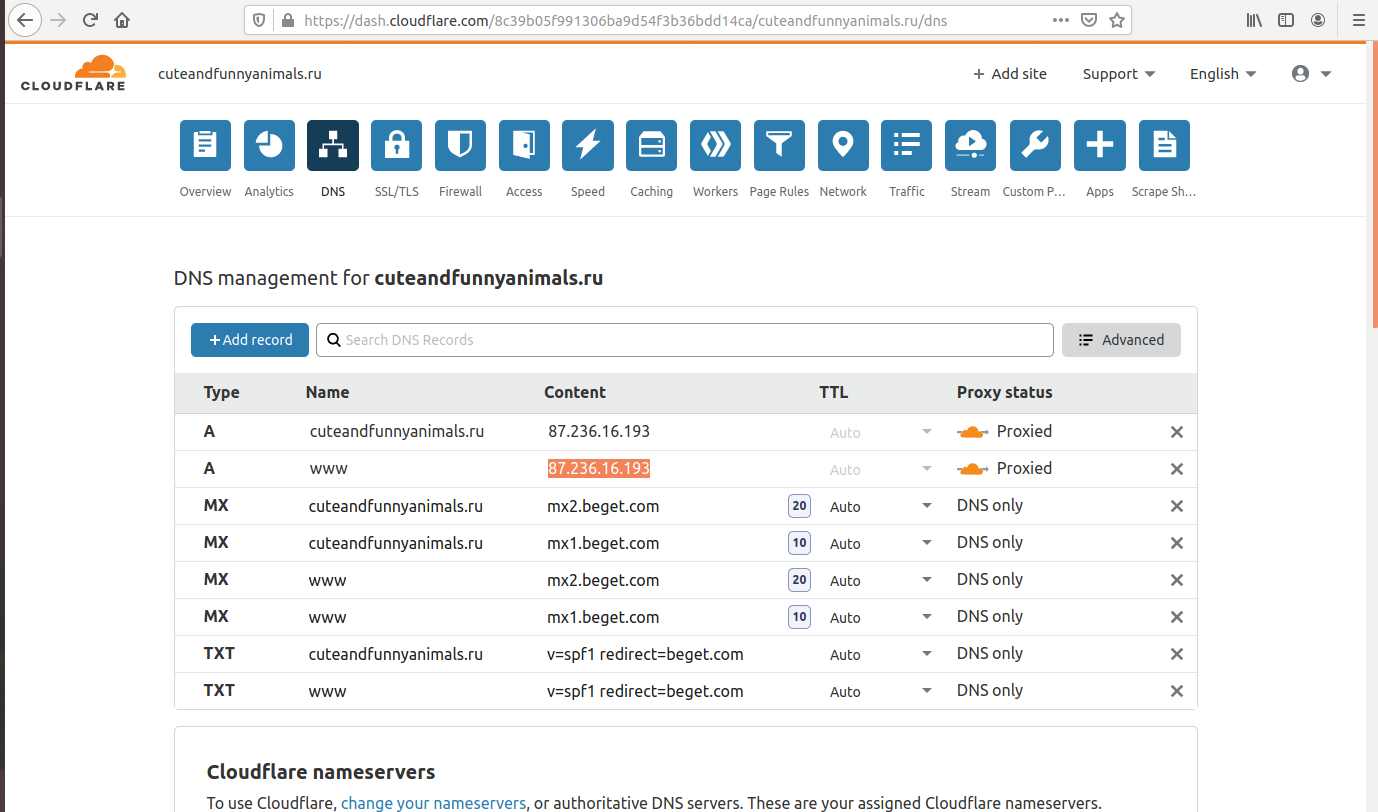This screenshot has width=1378, height=812.
Task: Open the Support dropdown menu
Action: click(1119, 74)
